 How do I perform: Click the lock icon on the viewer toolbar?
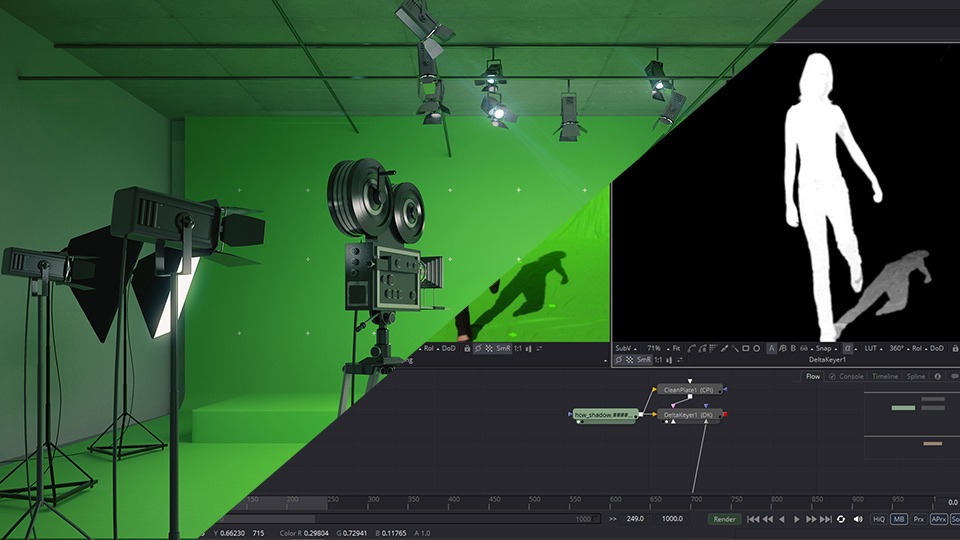pyautogui.click(x=955, y=348)
